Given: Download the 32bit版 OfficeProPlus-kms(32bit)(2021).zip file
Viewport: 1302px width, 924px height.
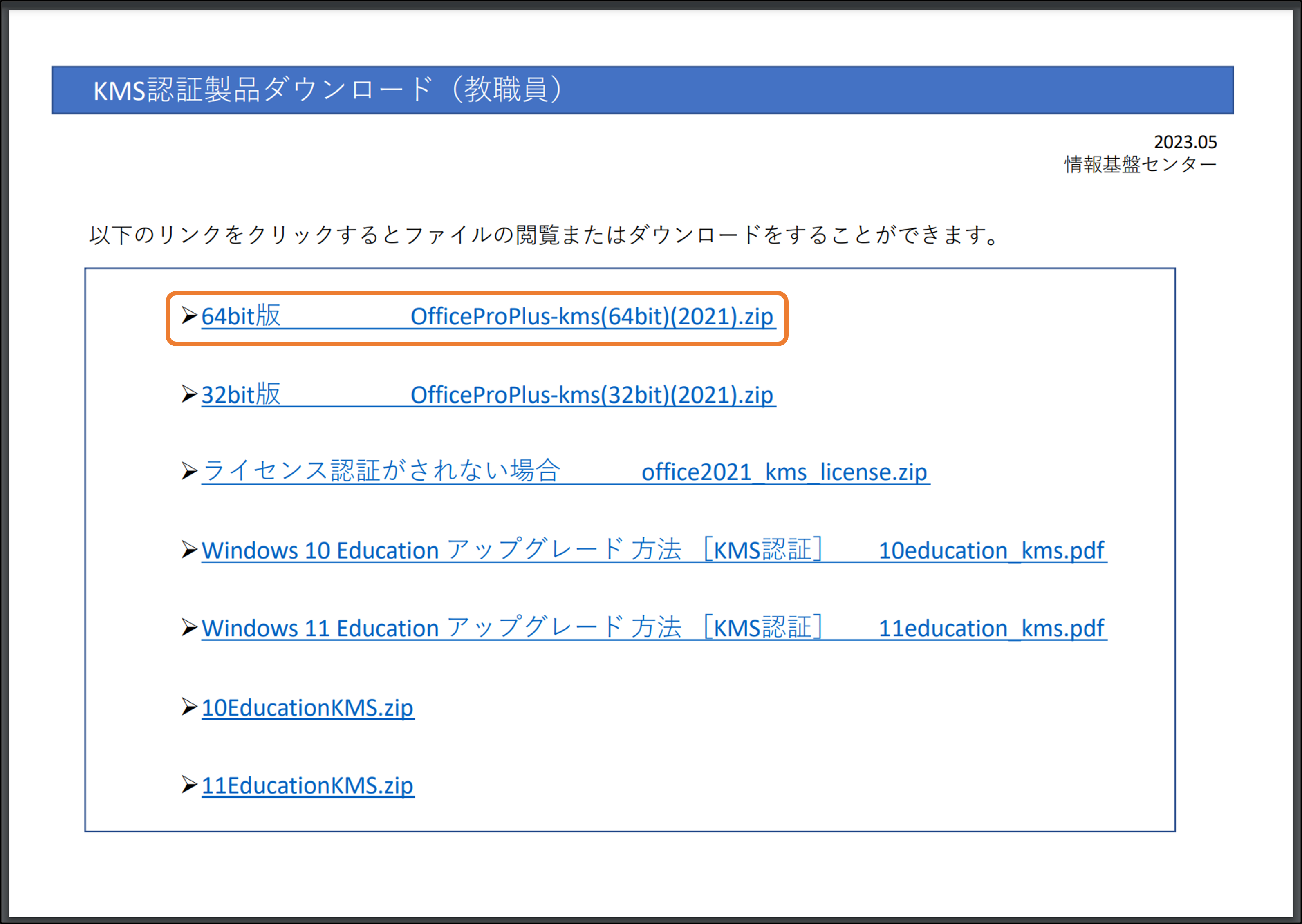Looking at the screenshot, I should click(x=488, y=394).
